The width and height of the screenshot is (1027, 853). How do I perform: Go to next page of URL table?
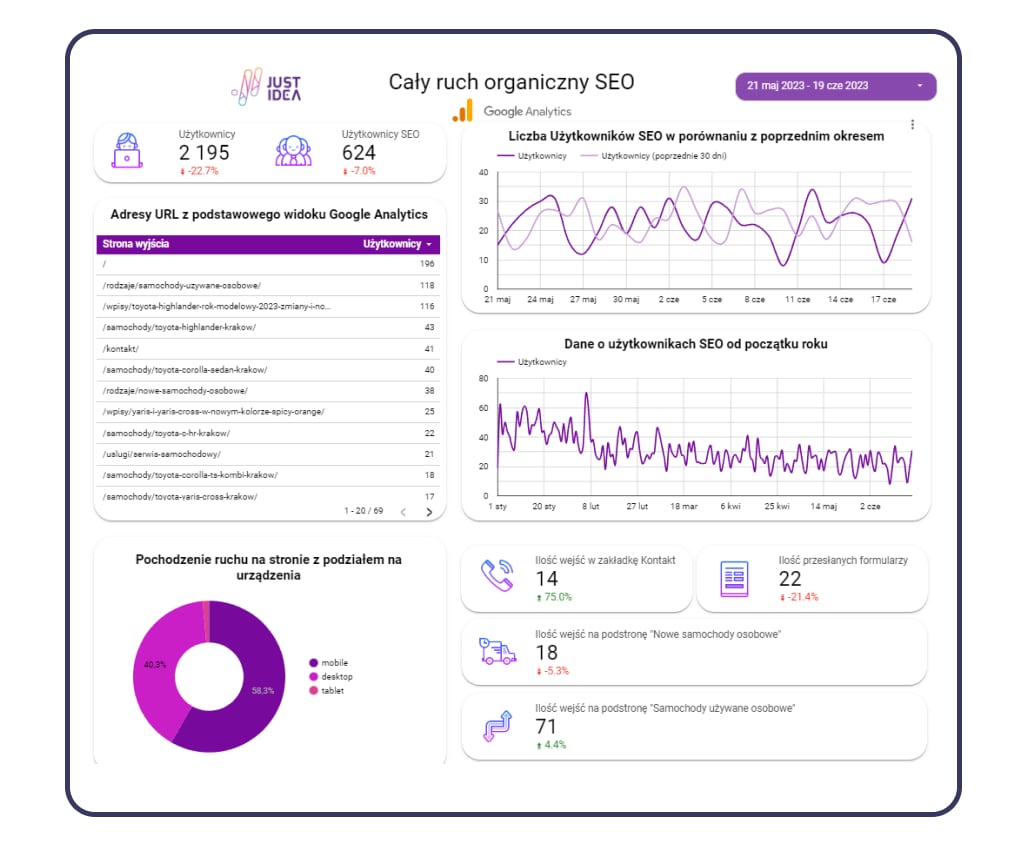(x=429, y=512)
